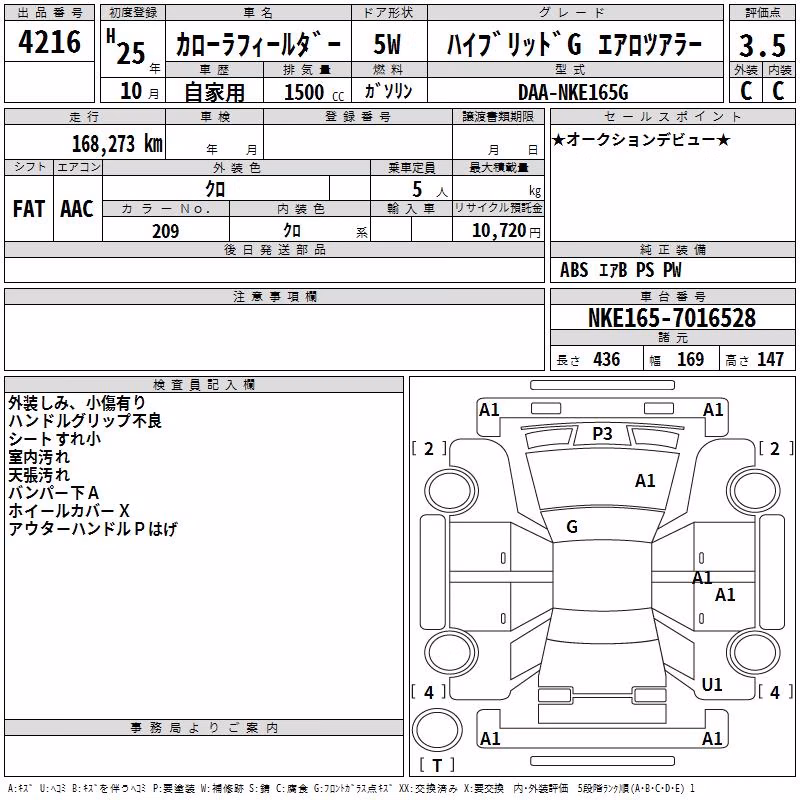
Task: Select chassis number NKE165-7016528
Action: [x=672, y=318]
